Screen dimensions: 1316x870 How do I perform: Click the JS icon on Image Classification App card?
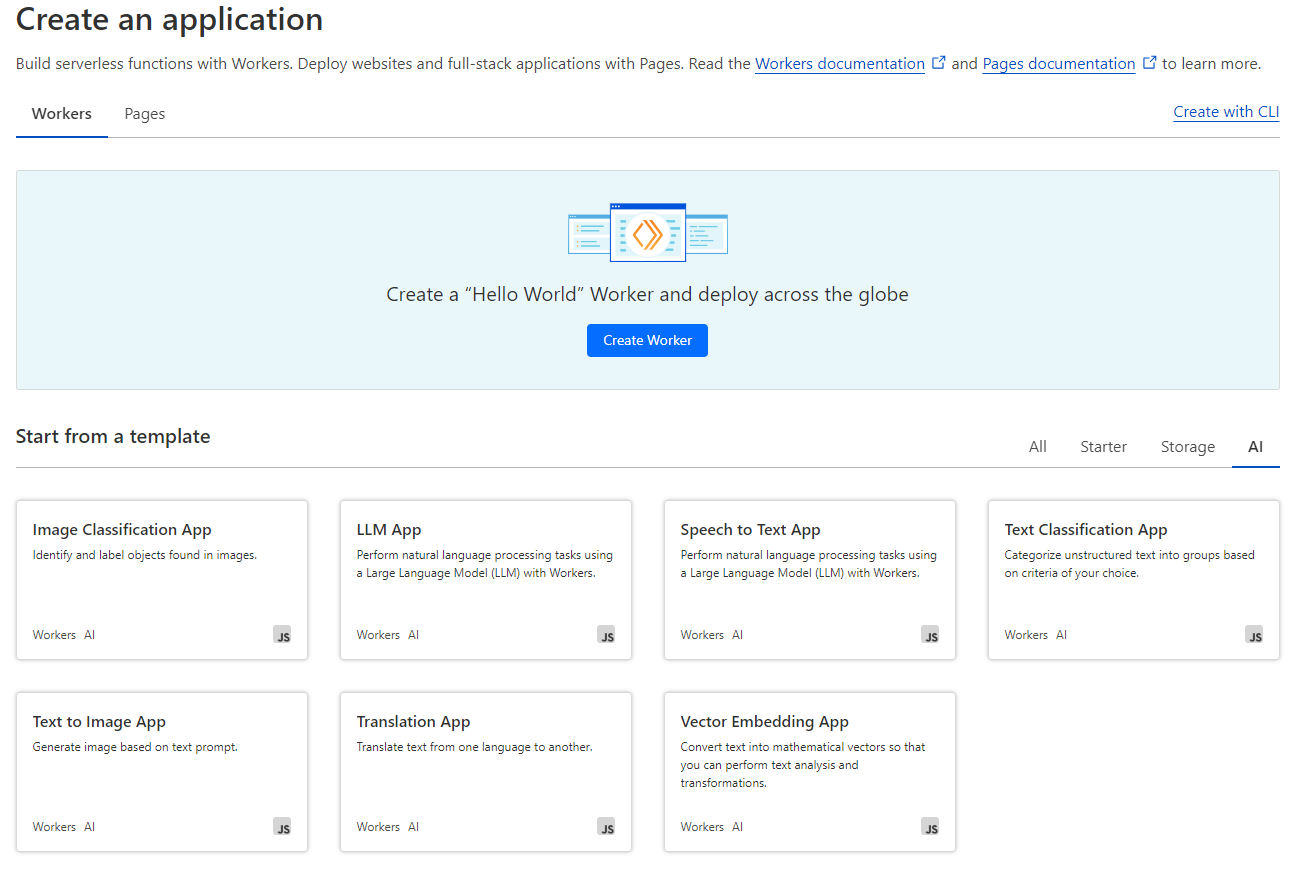click(282, 635)
